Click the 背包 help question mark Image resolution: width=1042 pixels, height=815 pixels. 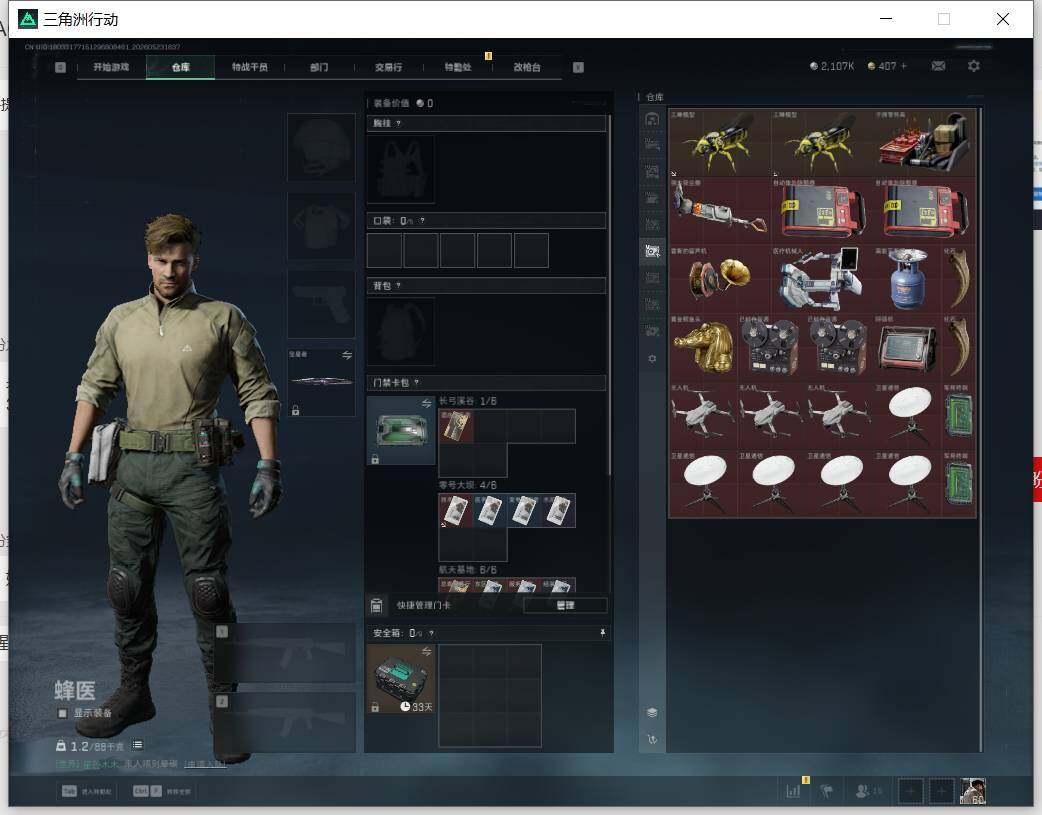click(x=398, y=286)
